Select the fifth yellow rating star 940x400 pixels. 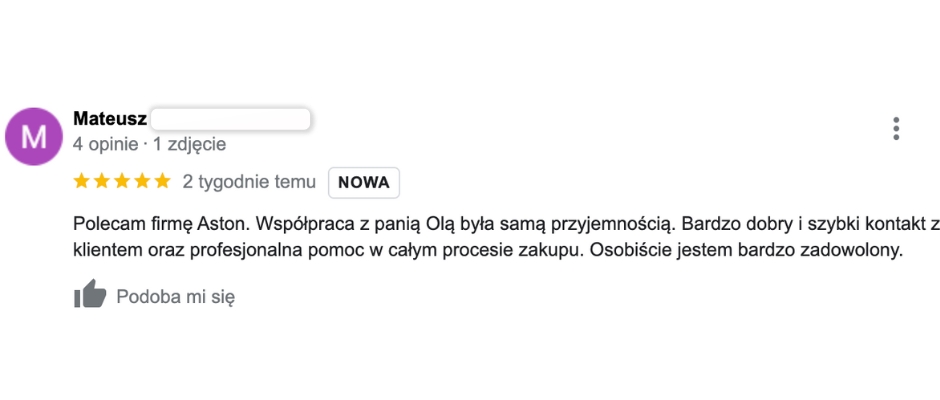tap(163, 181)
